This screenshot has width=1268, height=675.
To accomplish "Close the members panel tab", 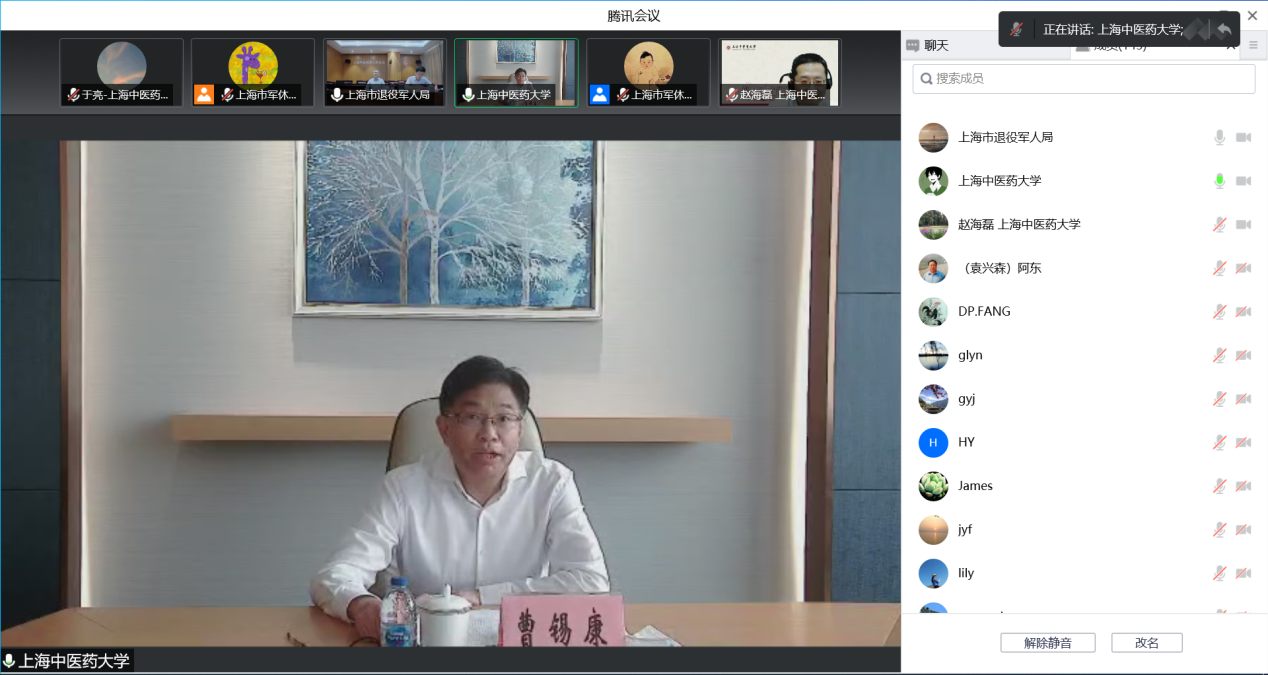I will [x=1231, y=46].
